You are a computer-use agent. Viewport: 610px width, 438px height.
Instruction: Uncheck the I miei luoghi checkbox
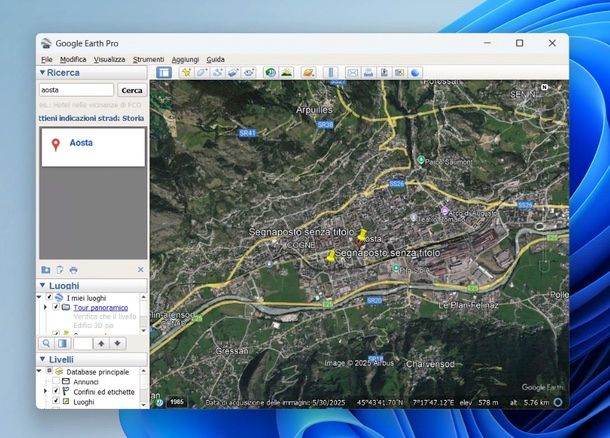coord(49,297)
